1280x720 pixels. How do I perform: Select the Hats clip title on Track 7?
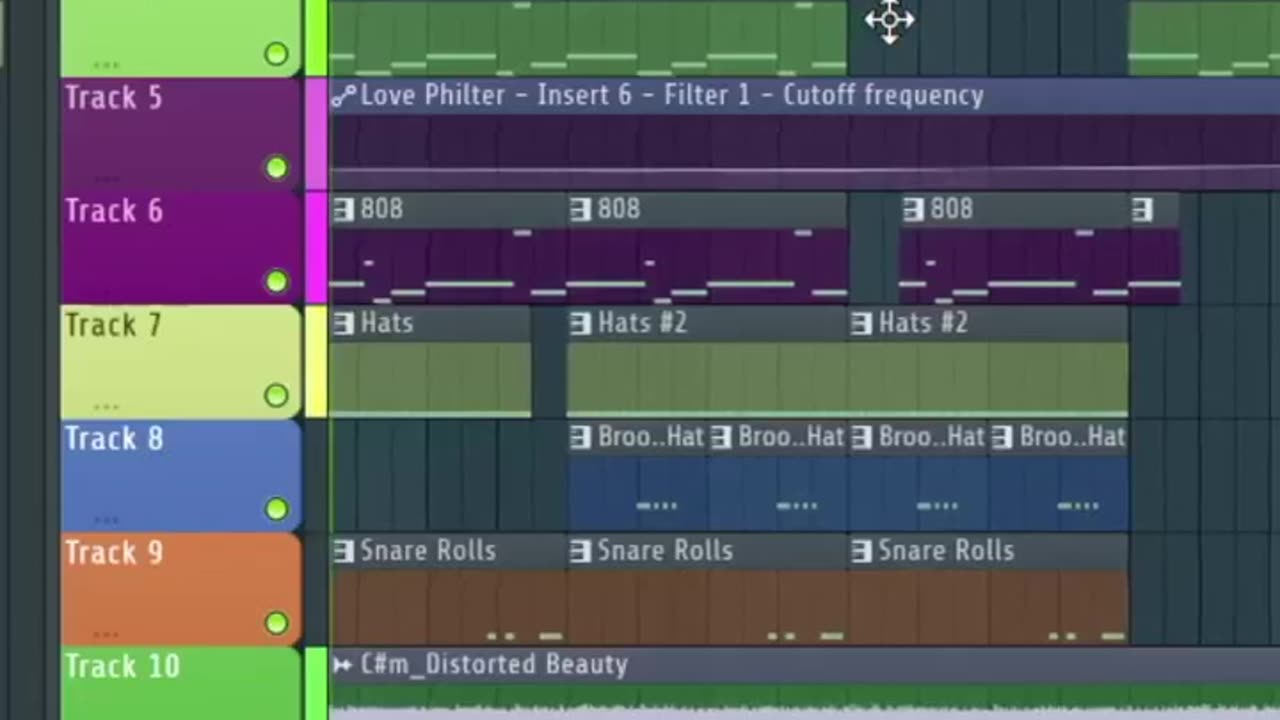tap(387, 323)
